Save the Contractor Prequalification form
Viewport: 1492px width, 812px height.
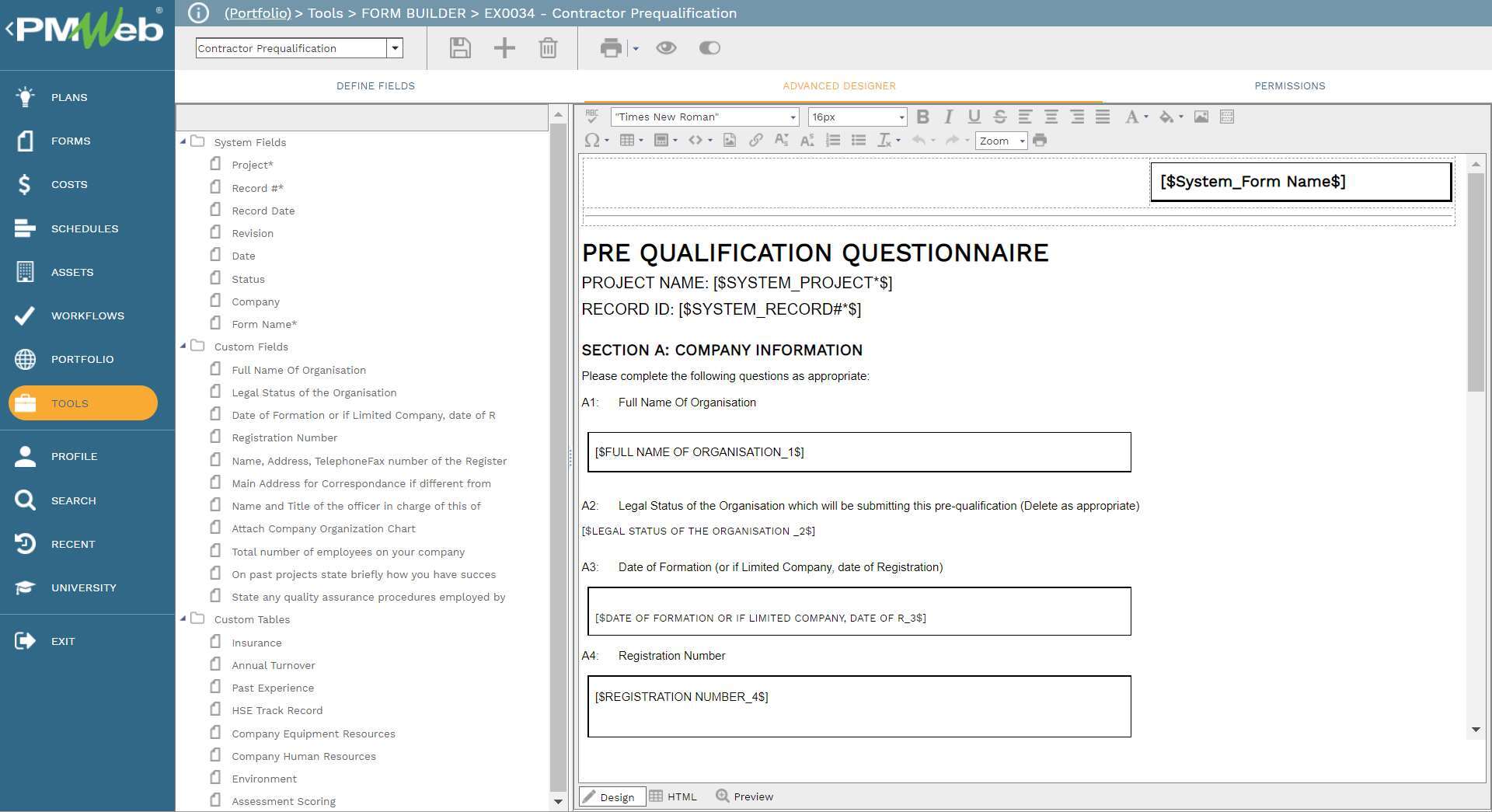[459, 47]
